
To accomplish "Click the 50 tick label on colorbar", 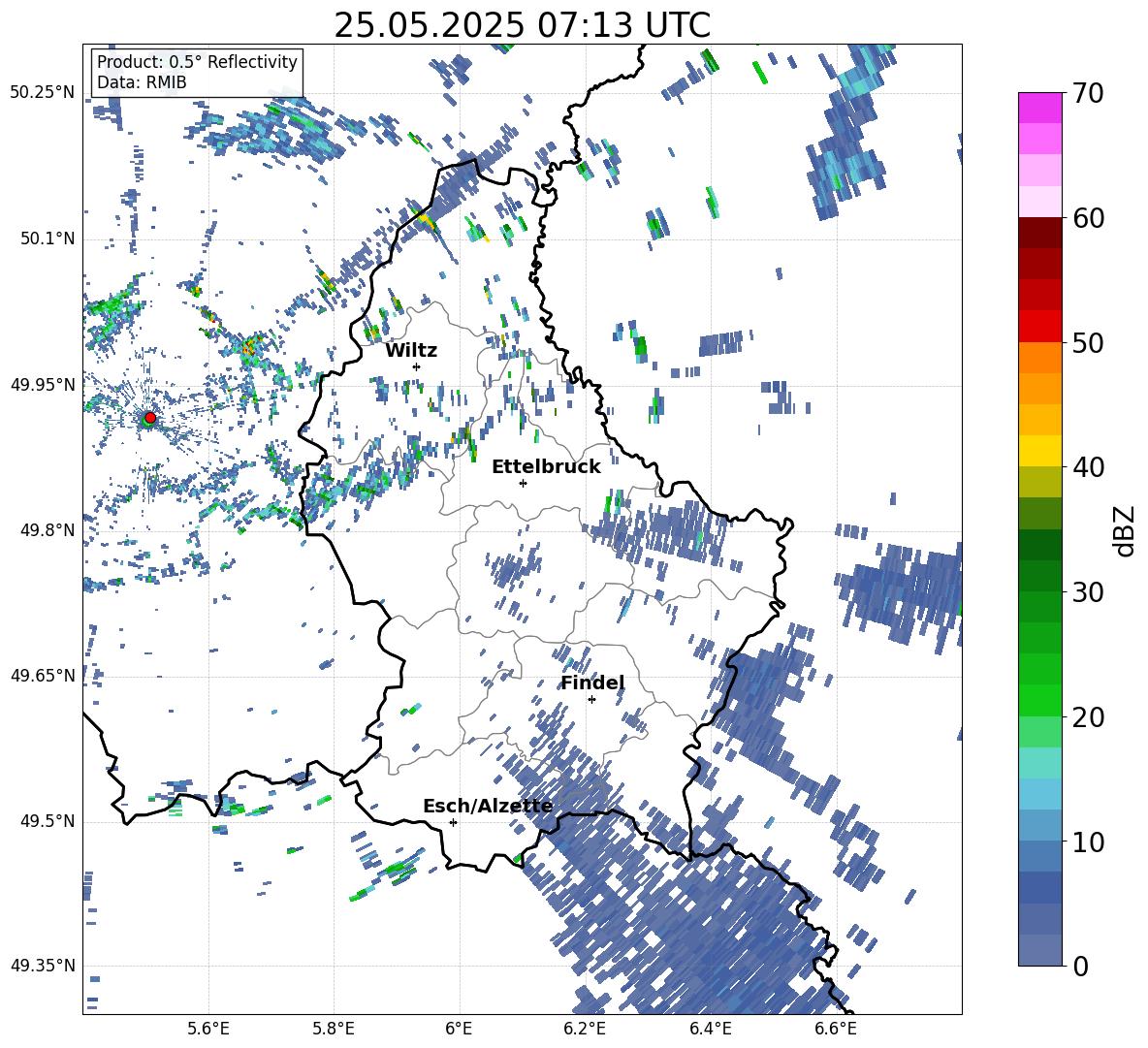I will coord(1088,343).
